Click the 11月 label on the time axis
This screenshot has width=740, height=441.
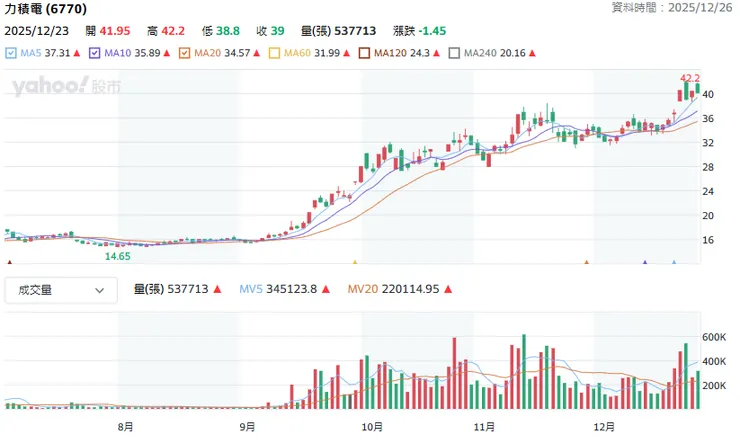coord(484,427)
